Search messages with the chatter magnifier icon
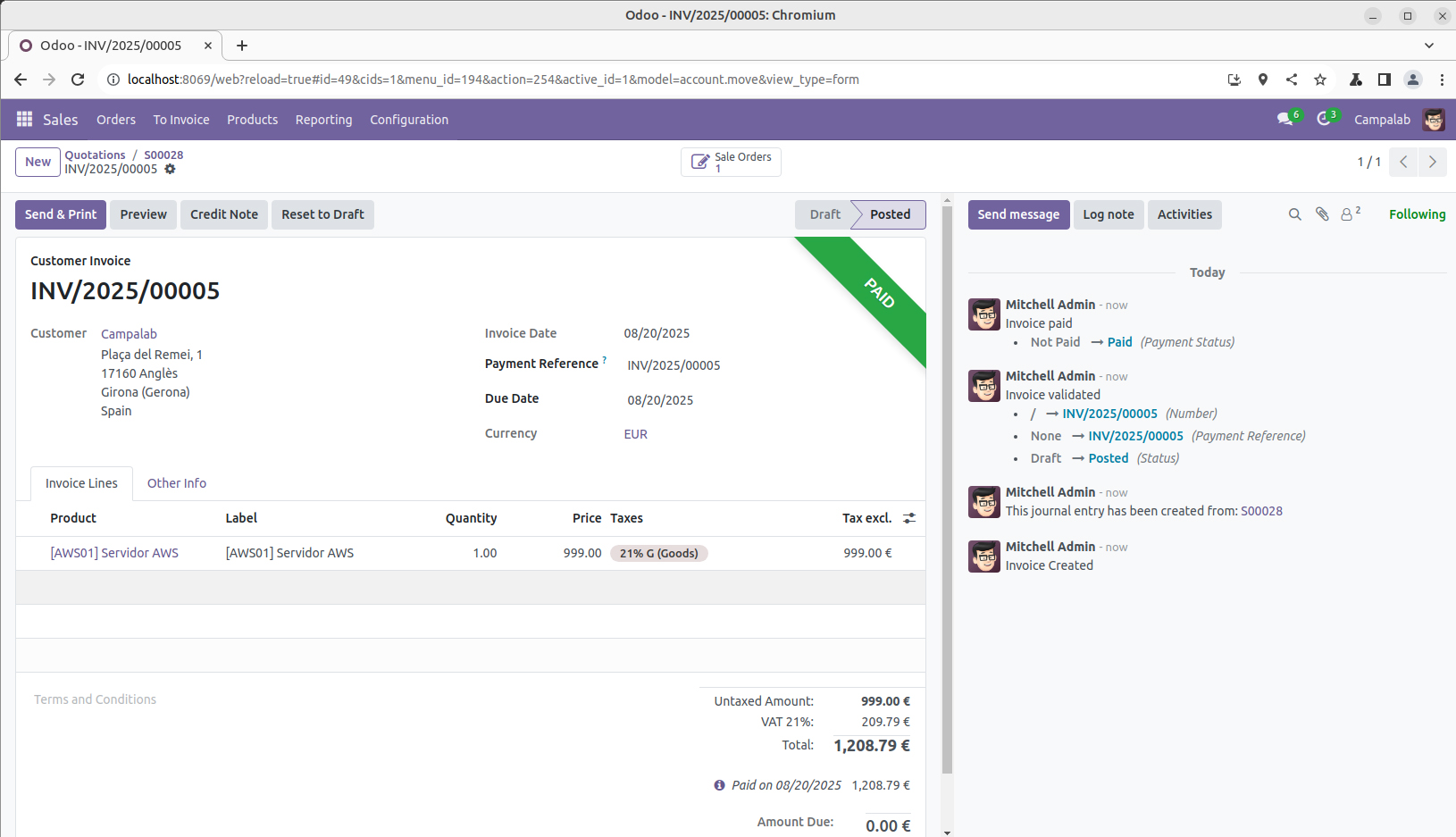The height and width of the screenshot is (837, 1456). tap(1294, 214)
